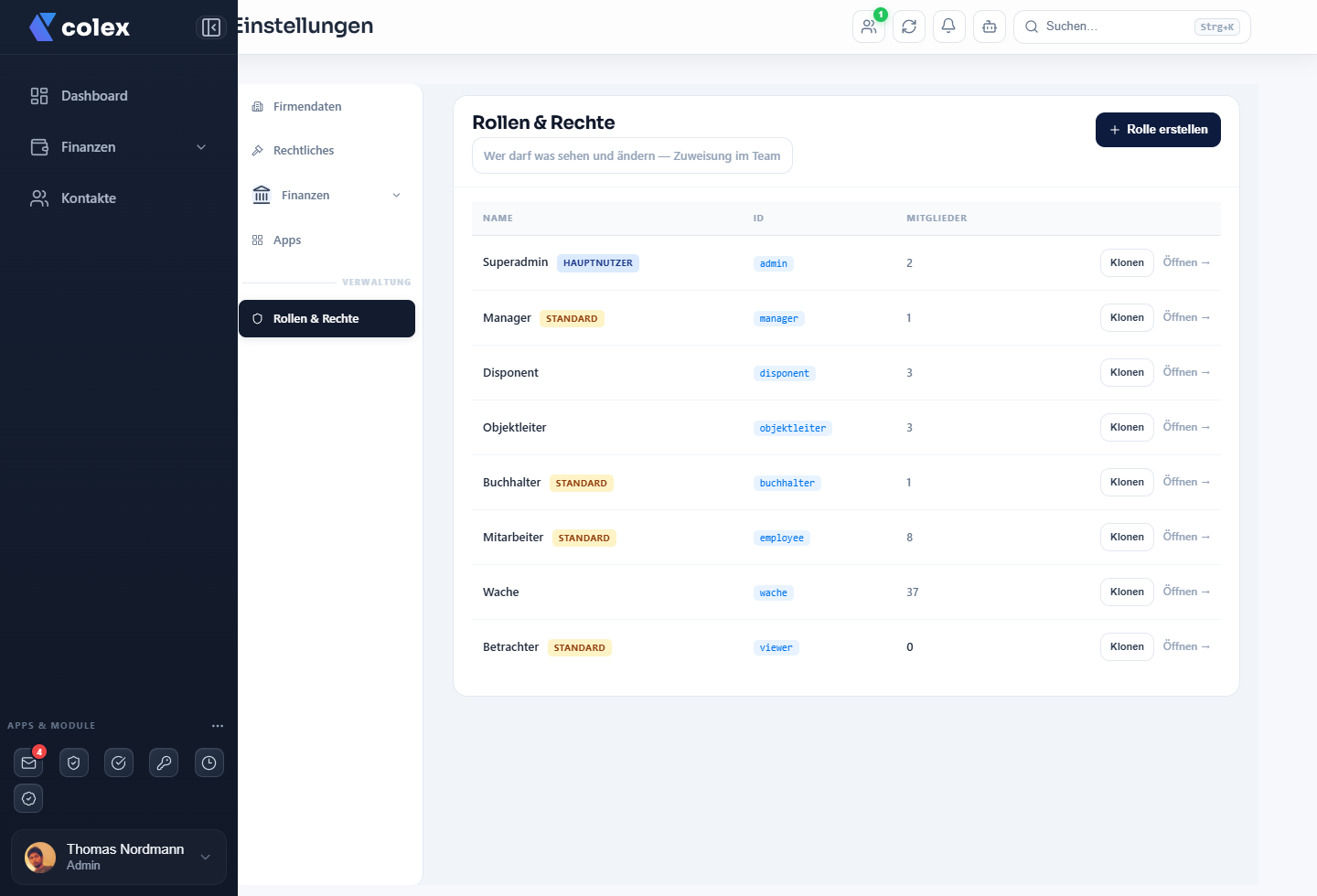Open the team users icon in the header
The height and width of the screenshot is (896, 1317).
point(869,27)
